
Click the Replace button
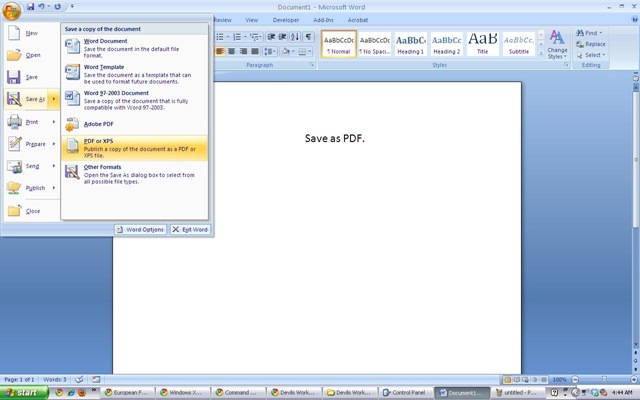point(591,44)
